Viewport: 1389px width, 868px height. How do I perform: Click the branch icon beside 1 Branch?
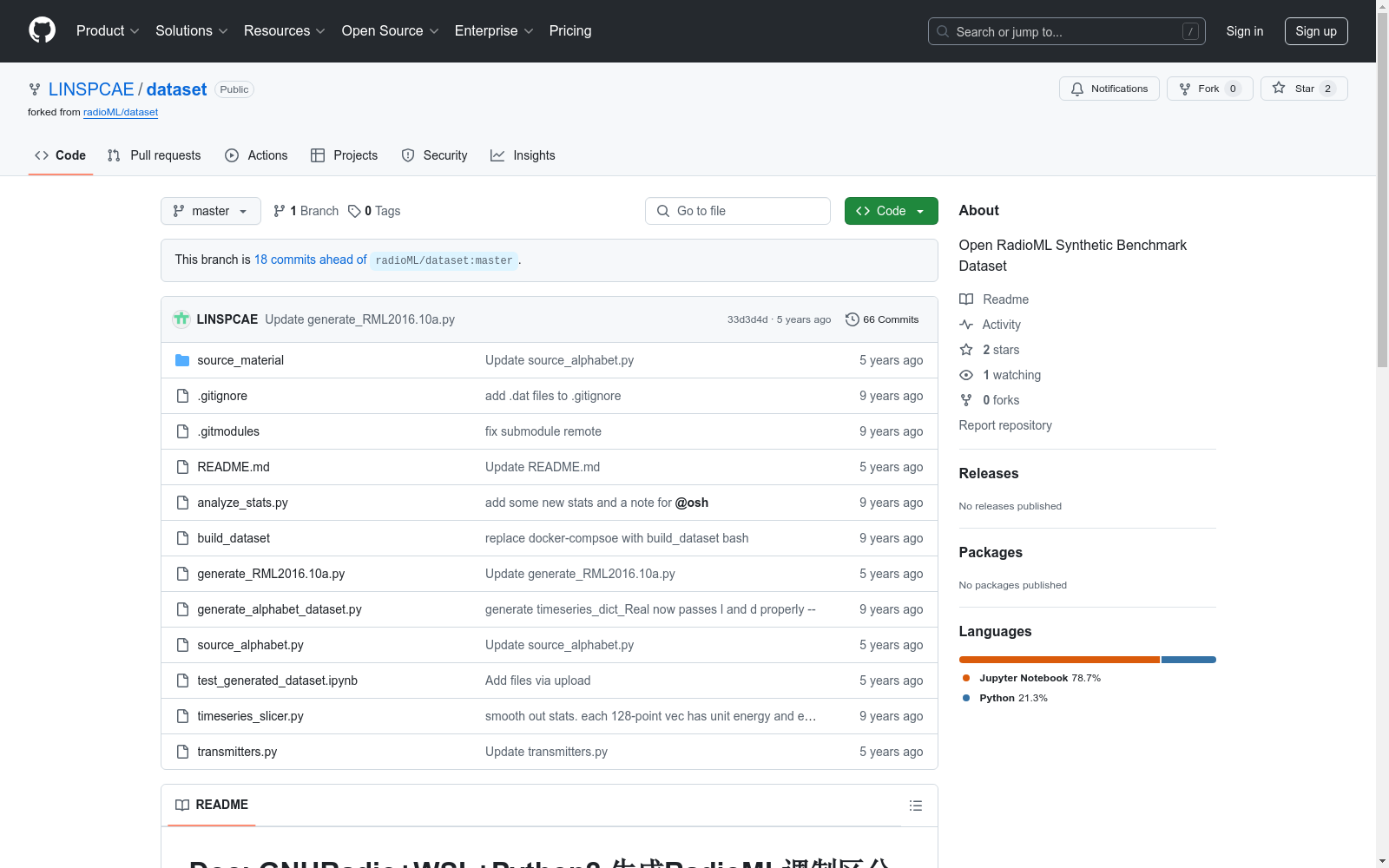[x=280, y=211]
